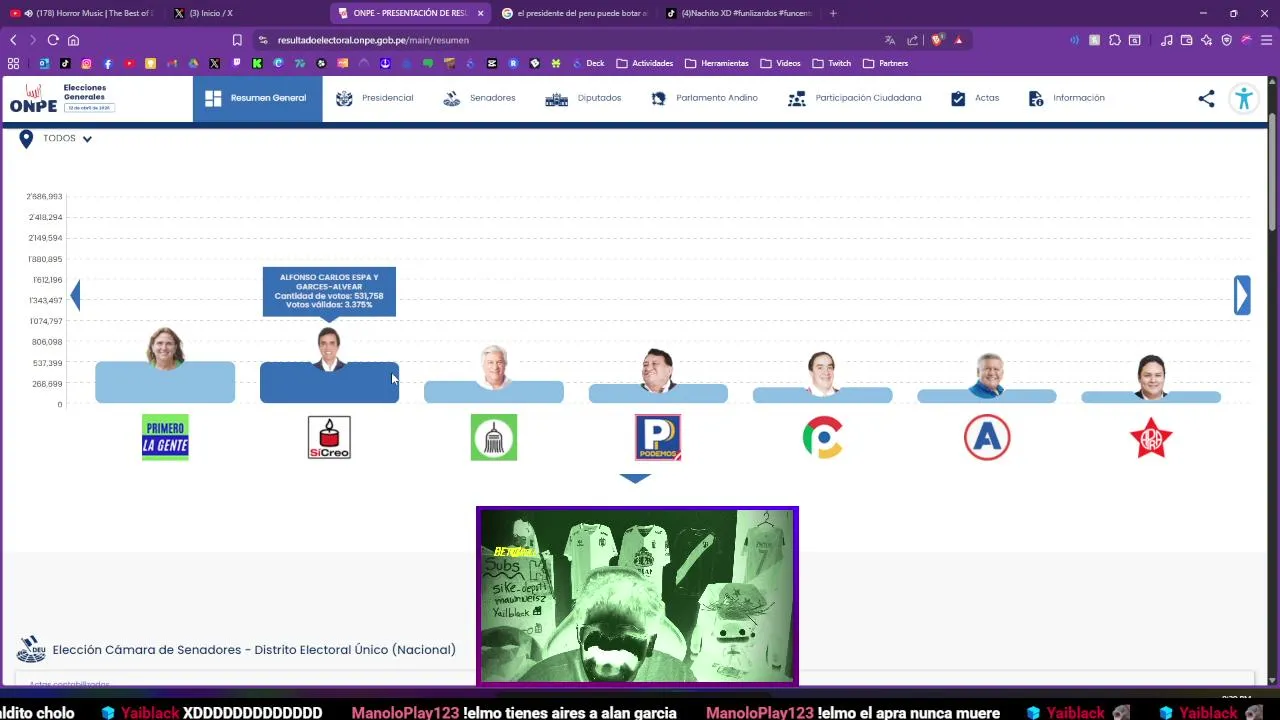Screen dimensions: 1280x720
Task: Open the Herramientas bookmarks folder
Action: coord(717,63)
